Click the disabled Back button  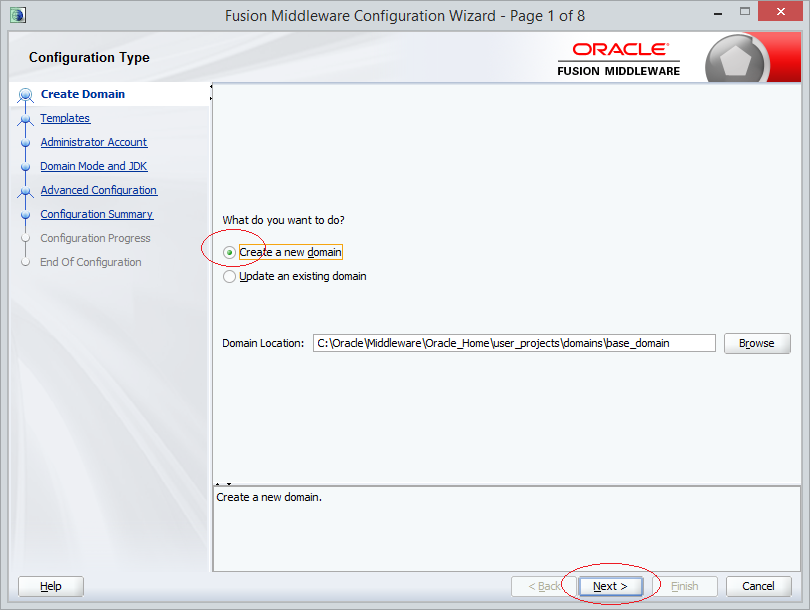pyautogui.click(x=543, y=586)
